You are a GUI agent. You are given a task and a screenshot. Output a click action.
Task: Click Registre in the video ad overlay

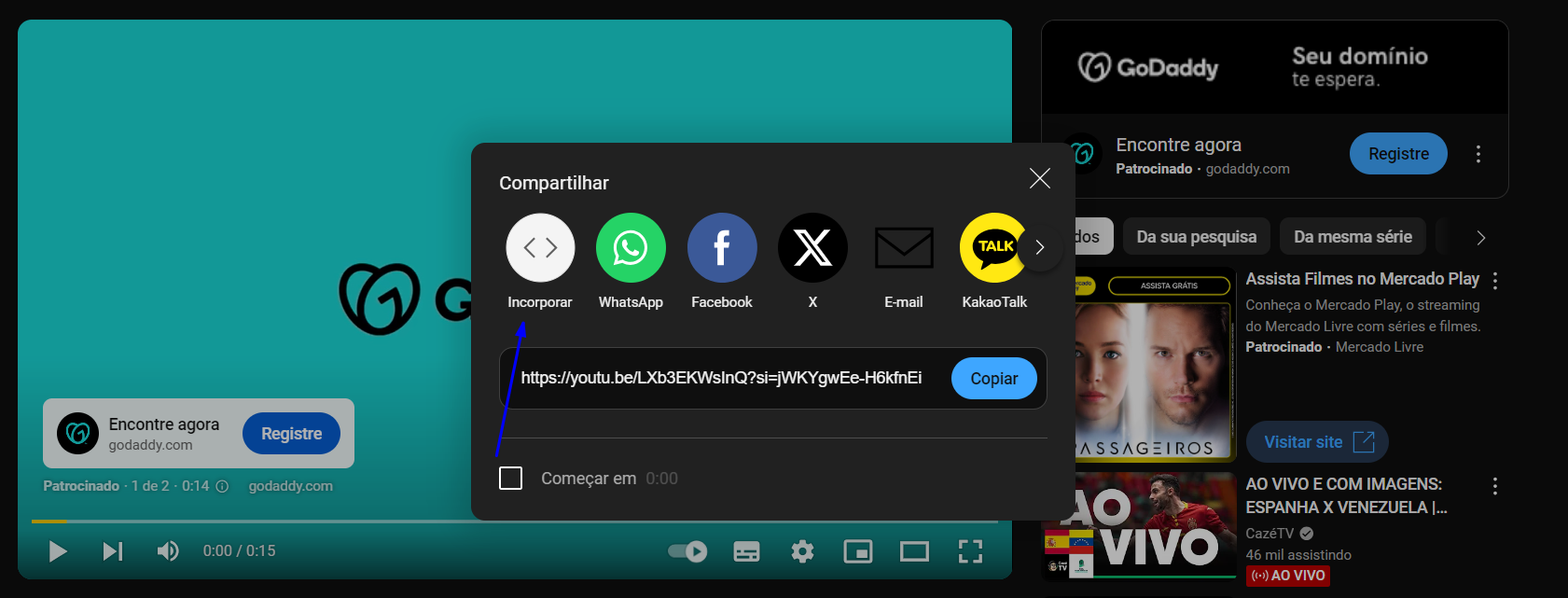click(x=291, y=434)
